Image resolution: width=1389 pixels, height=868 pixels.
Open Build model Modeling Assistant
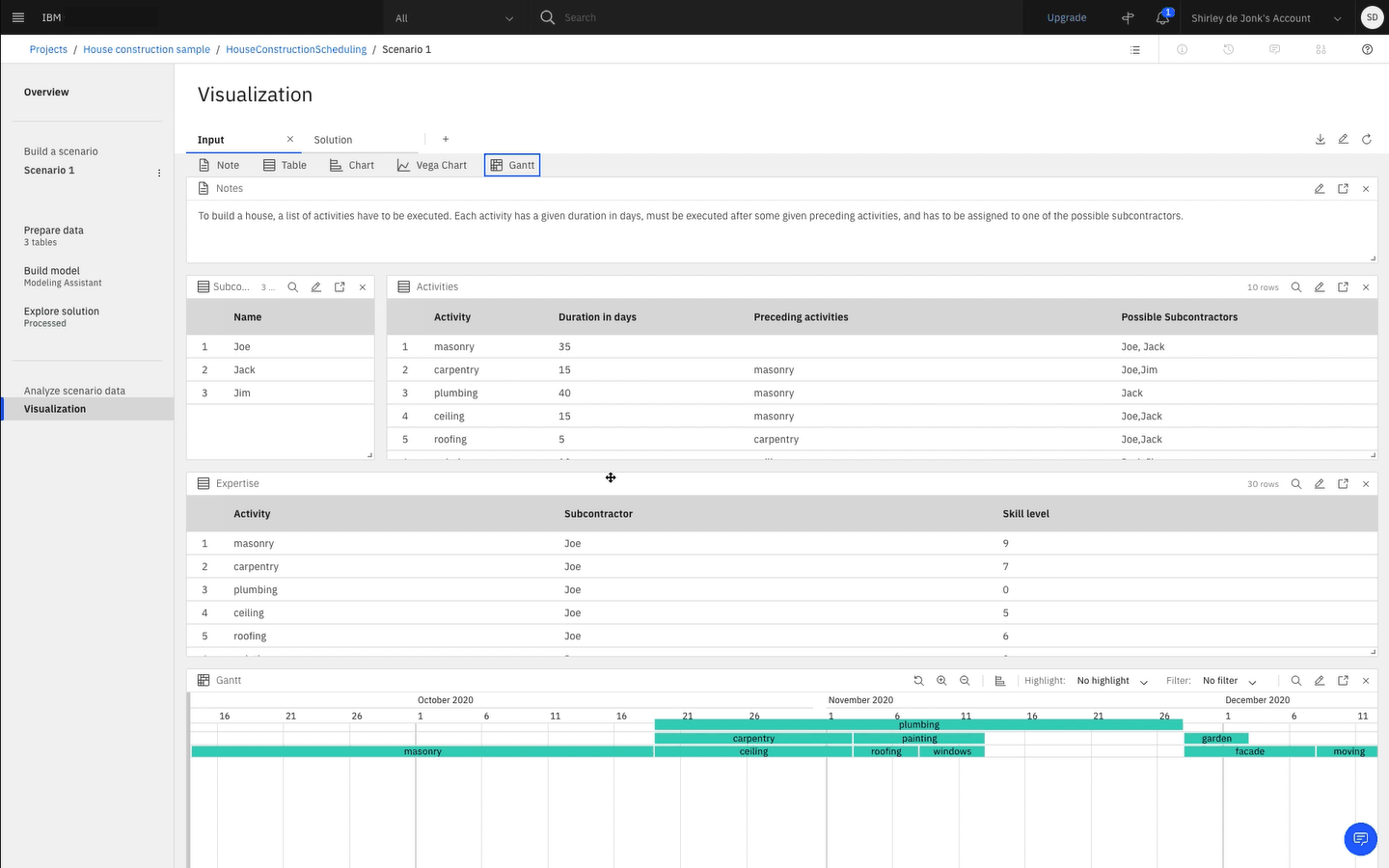coord(63,276)
